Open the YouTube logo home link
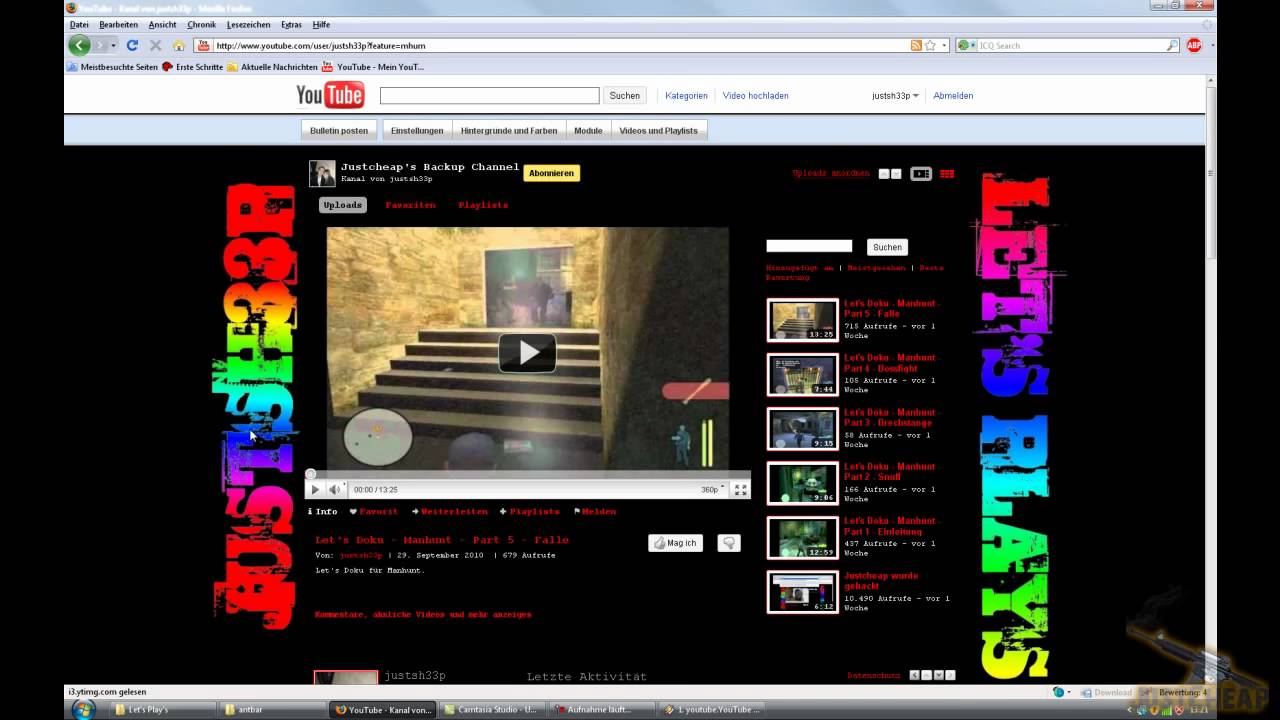Image resolution: width=1280 pixels, height=720 pixels. (330, 95)
